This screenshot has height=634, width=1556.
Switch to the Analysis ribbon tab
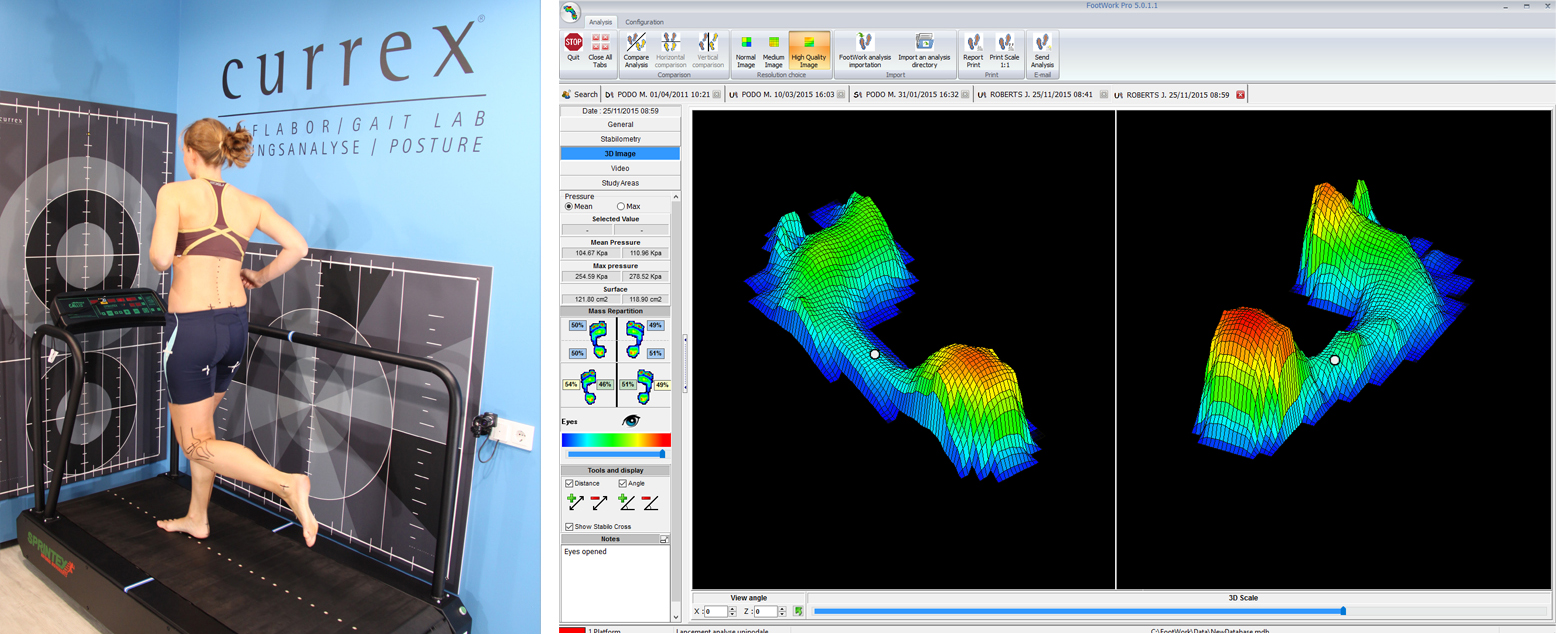coord(601,21)
